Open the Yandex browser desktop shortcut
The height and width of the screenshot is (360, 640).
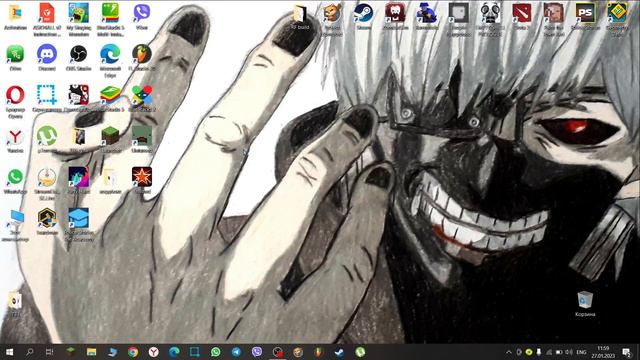(x=15, y=137)
